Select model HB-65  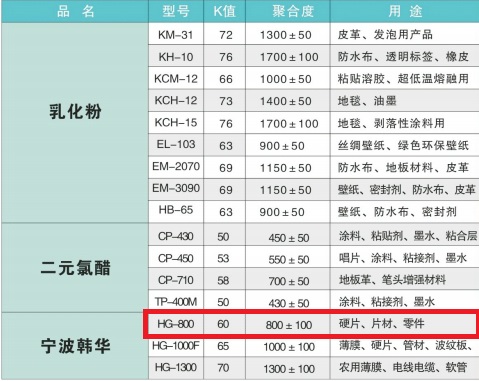tap(176, 210)
